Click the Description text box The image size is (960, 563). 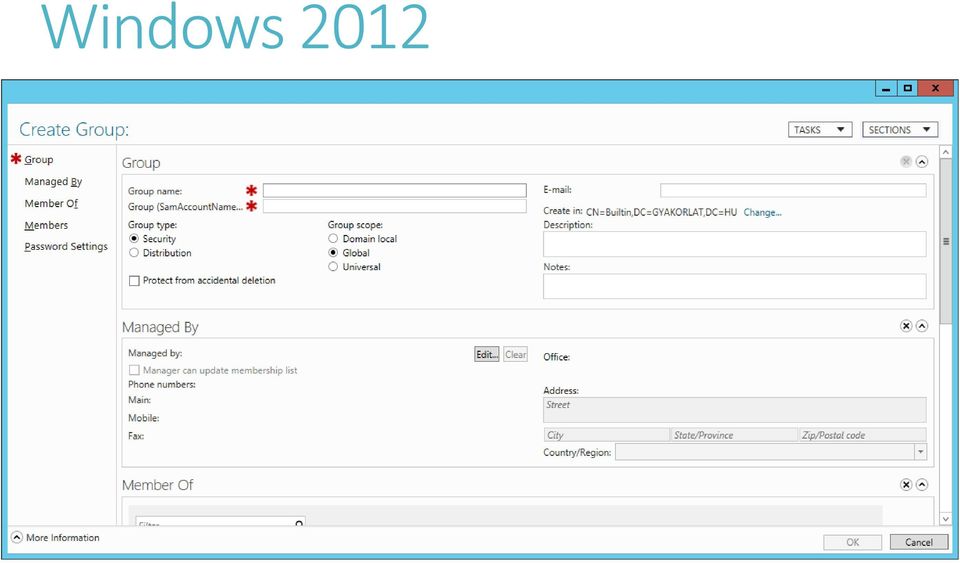[x=735, y=244]
